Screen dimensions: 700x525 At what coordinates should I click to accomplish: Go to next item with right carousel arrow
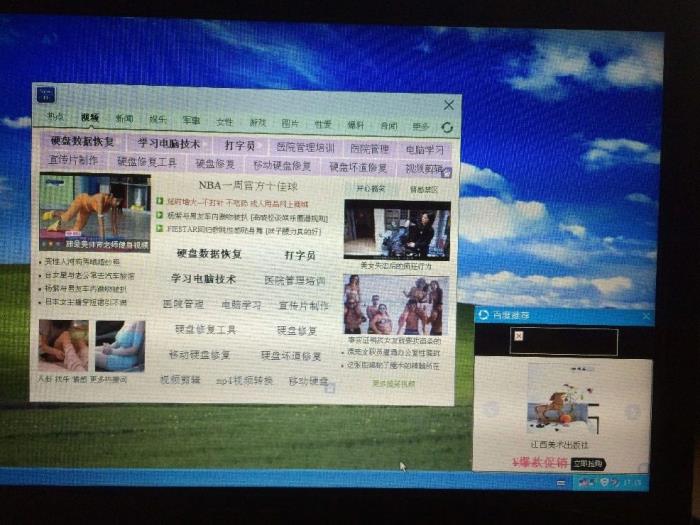pos(632,412)
